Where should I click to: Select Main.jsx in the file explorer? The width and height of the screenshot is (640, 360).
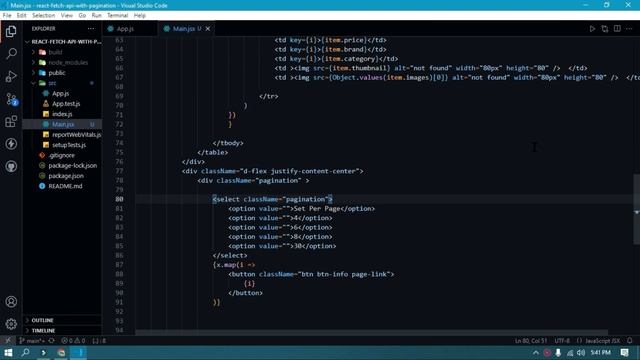(x=63, y=124)
